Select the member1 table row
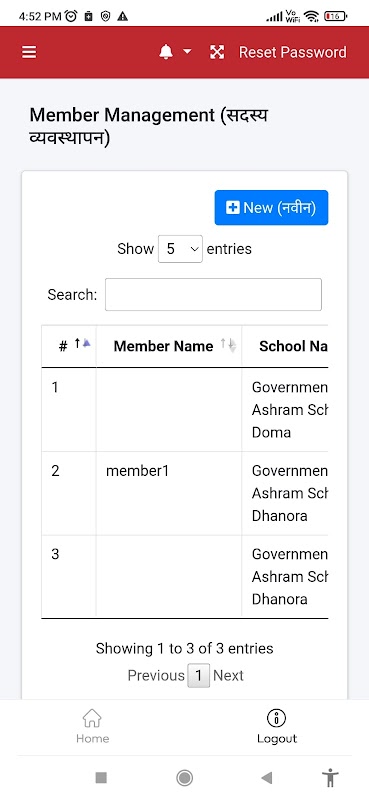This screenshot has width=369, height=800. click(185, 493)
